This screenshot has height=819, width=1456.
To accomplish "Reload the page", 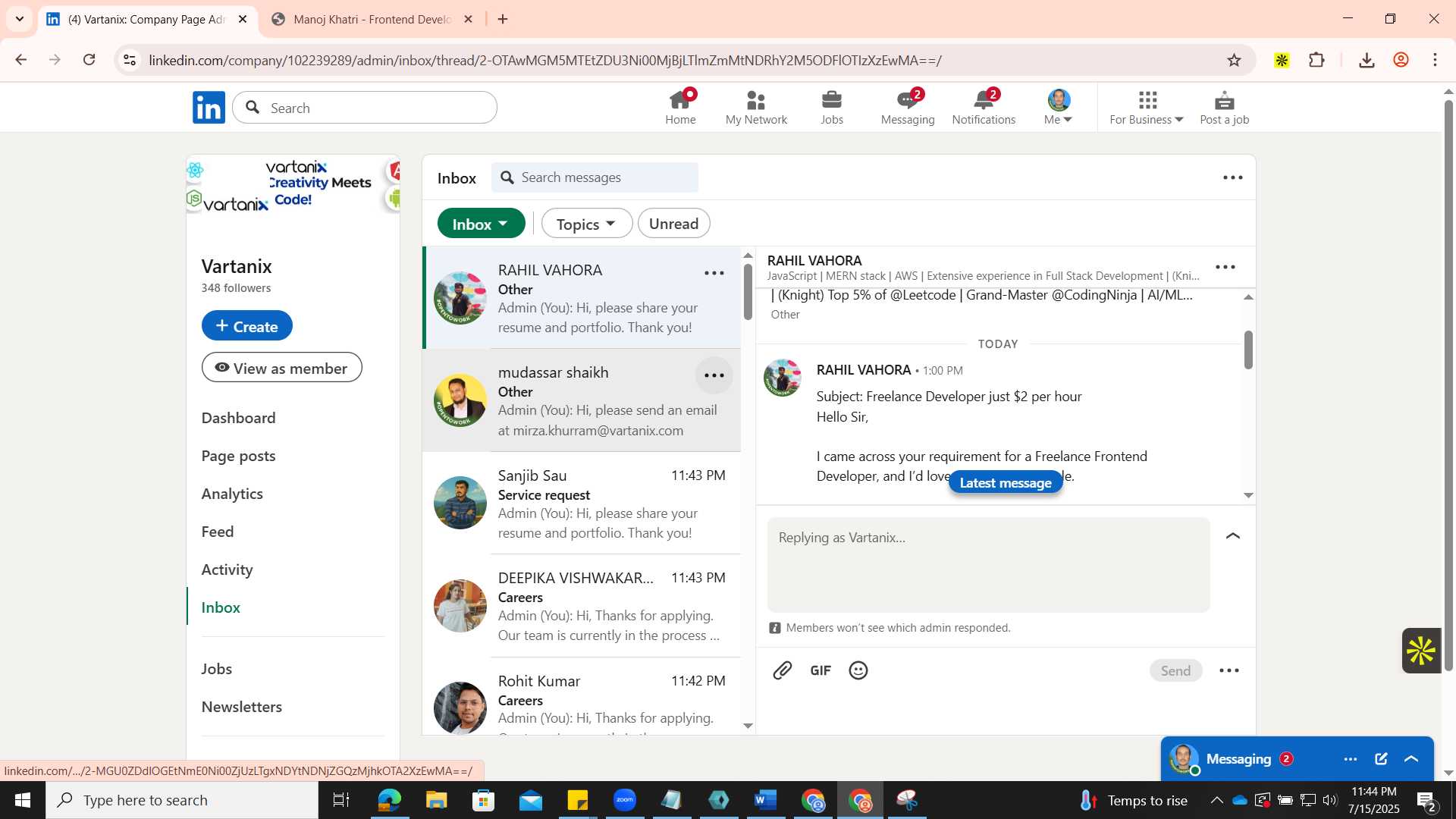I will coord(89,60).
